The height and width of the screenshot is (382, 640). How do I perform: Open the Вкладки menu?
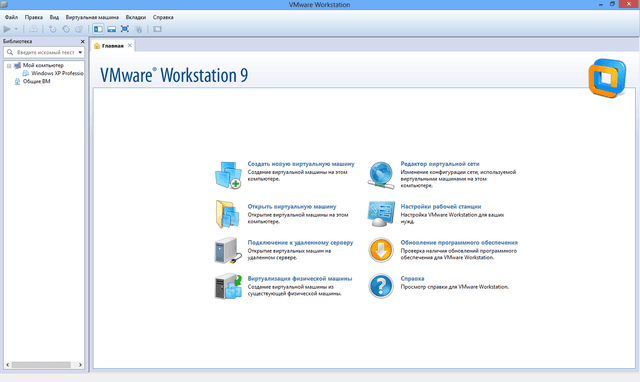click(x=136, y=17)
